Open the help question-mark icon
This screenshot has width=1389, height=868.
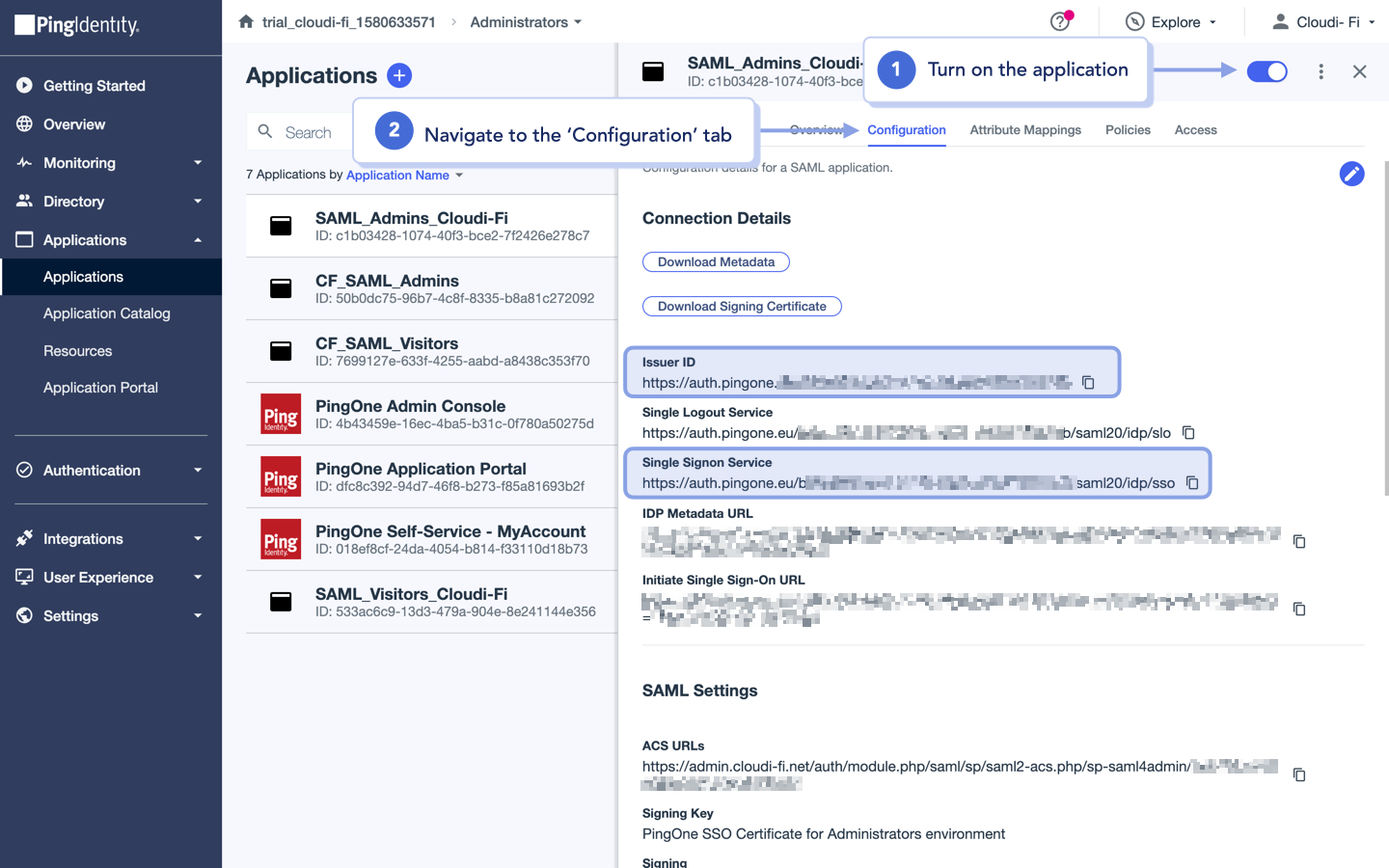[x=1059, y=21]
